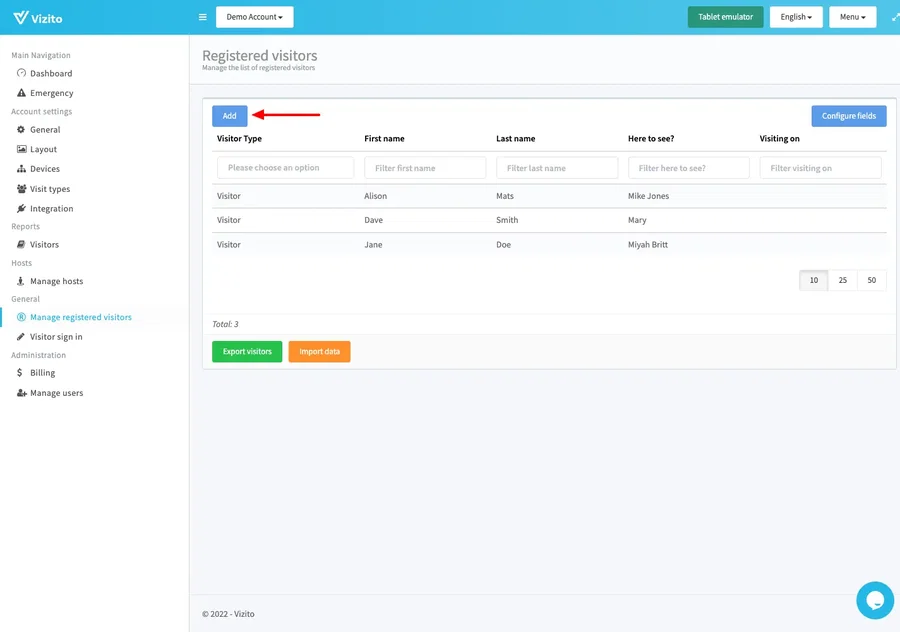Image resolution: width=900 pixels, height=632 pixels.
Task: Click the Visit types people icon
Action: point(21,189)
